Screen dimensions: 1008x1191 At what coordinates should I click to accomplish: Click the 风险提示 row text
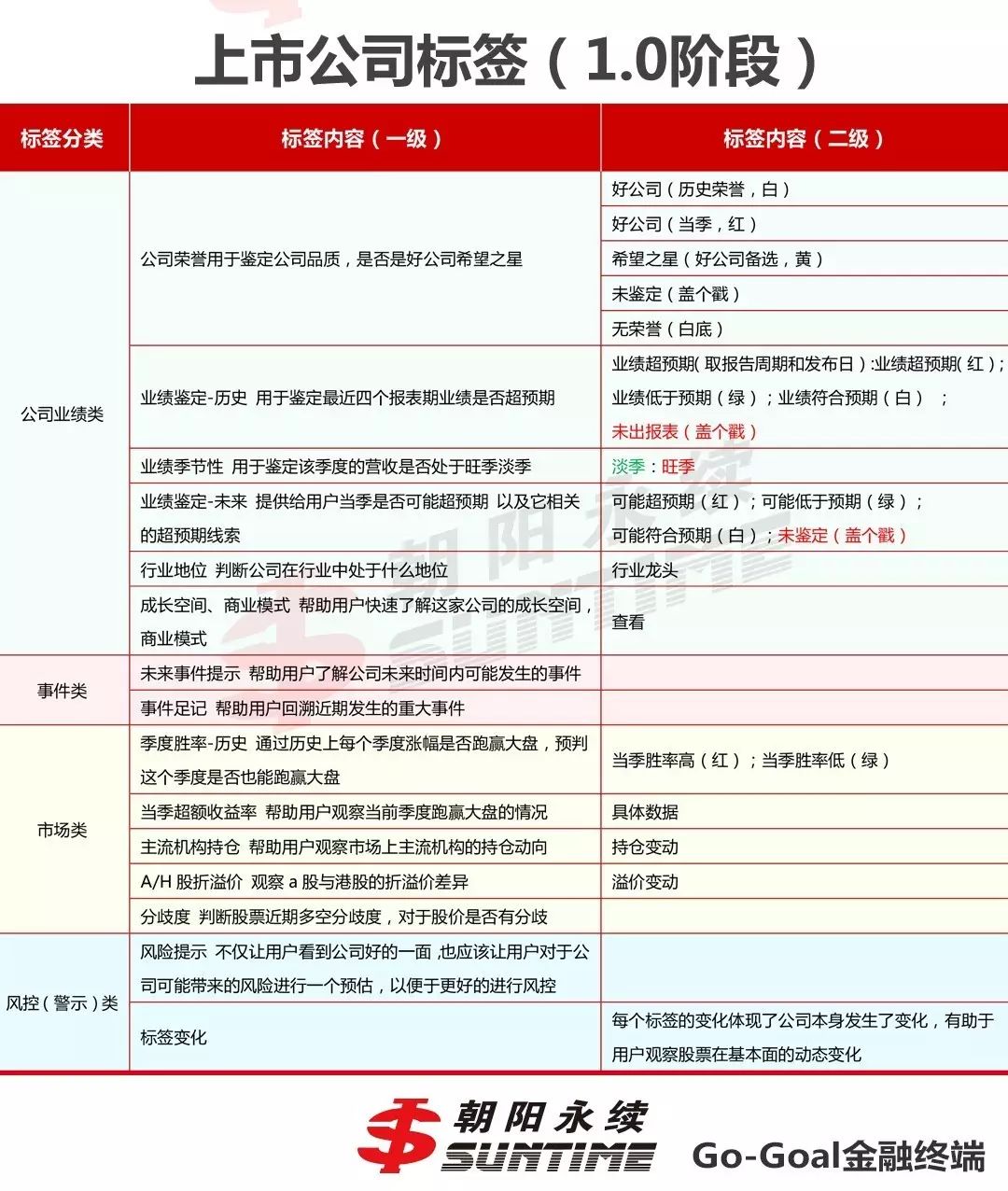pyautogui.click(x=365, y=968)
